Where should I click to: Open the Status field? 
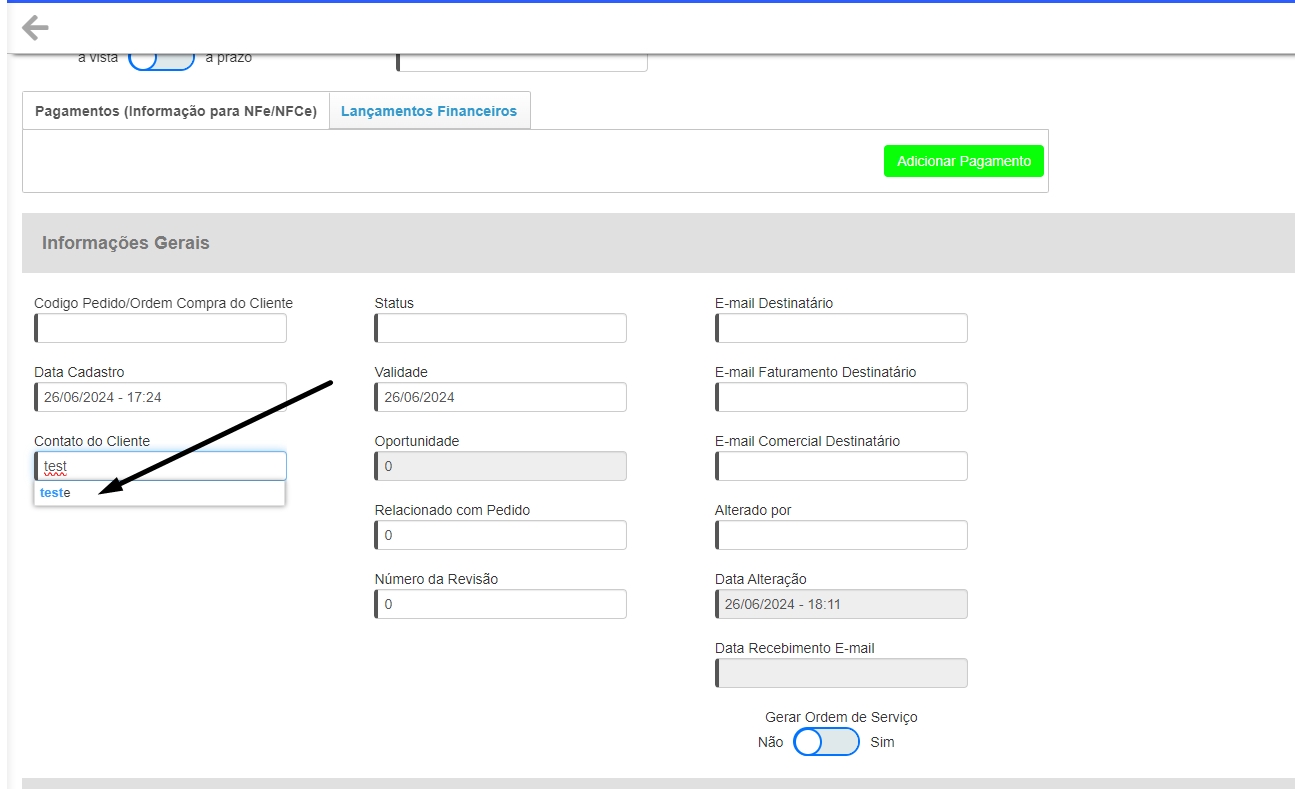click(501, 328)
